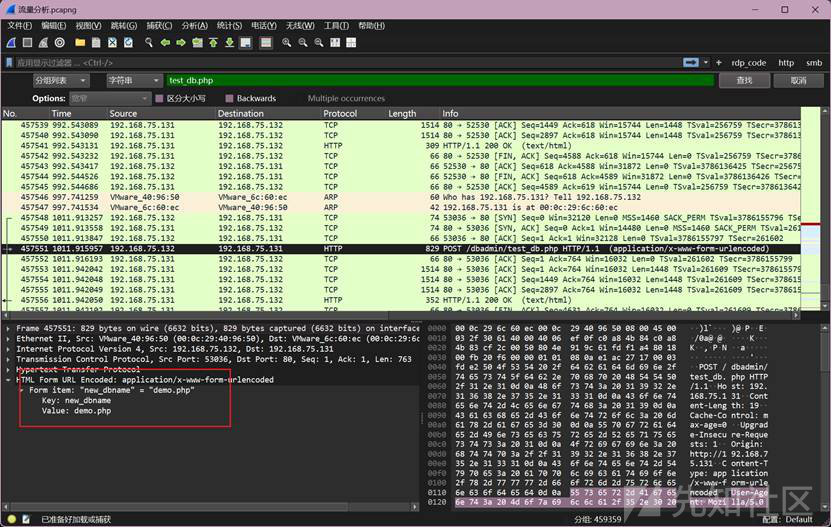Enable the 区分大小写 case-sensitive checkbox
This screenshot has height=527, width=831.
(159, 98)
